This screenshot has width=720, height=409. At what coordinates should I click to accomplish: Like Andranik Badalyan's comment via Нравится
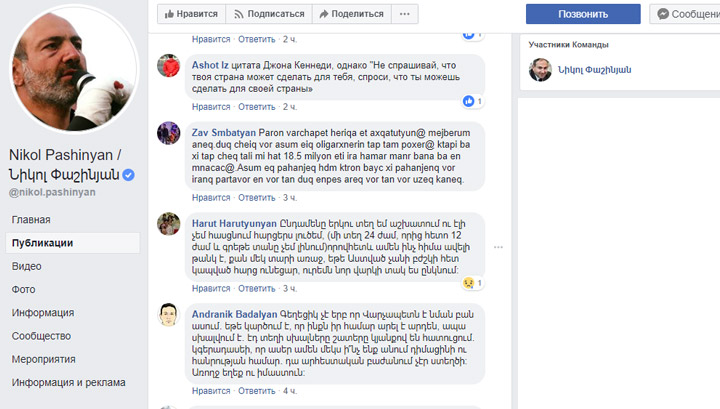(x=211, y=391)
